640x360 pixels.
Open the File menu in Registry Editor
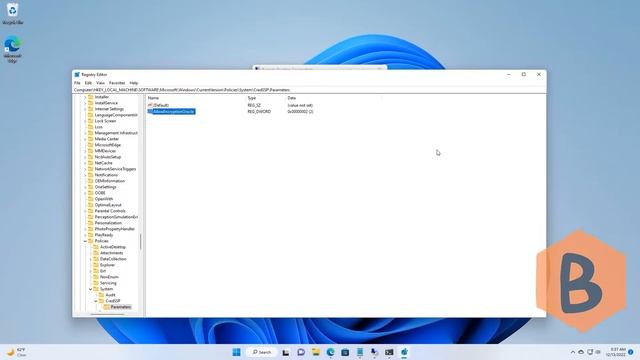[77, 83]
